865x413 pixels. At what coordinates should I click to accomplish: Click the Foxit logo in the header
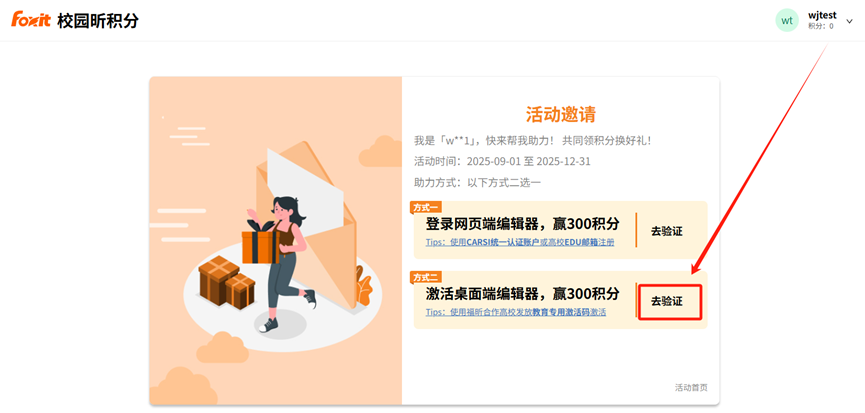(x=31, y=20)
